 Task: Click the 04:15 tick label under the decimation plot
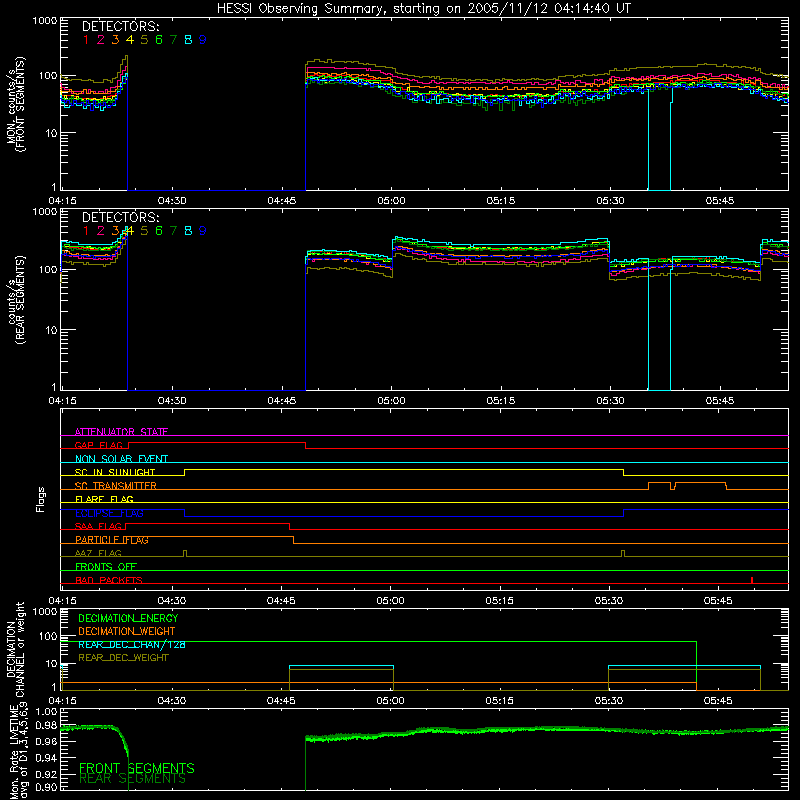pos(62,701)
